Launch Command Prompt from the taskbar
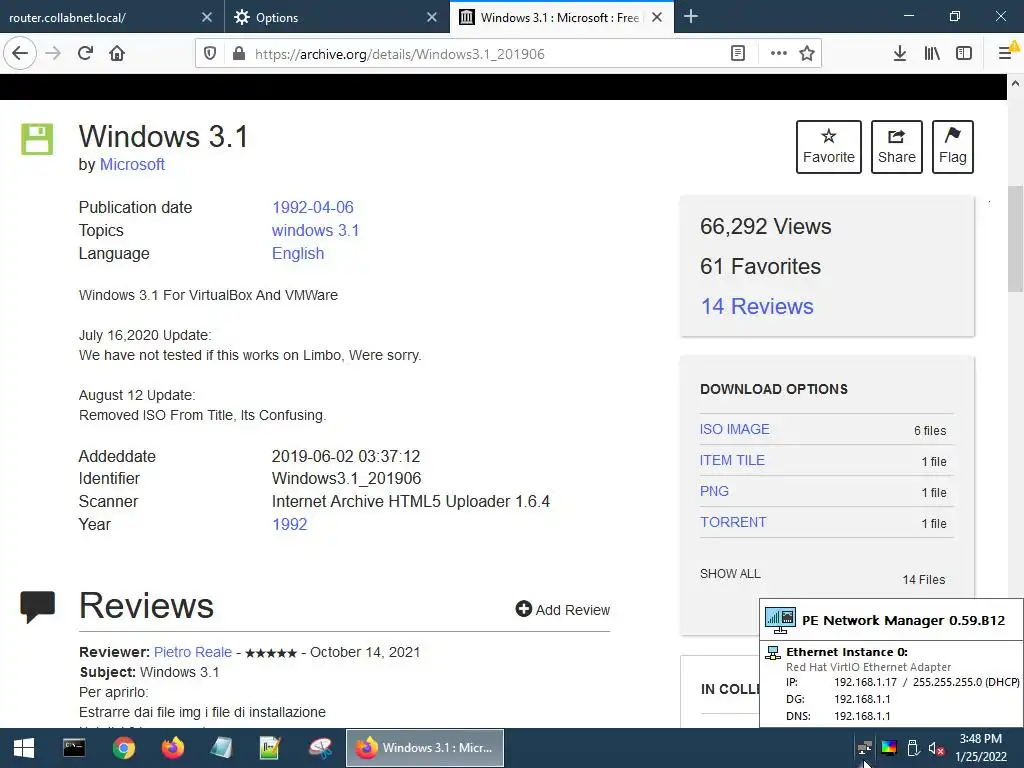 (74, 748)
